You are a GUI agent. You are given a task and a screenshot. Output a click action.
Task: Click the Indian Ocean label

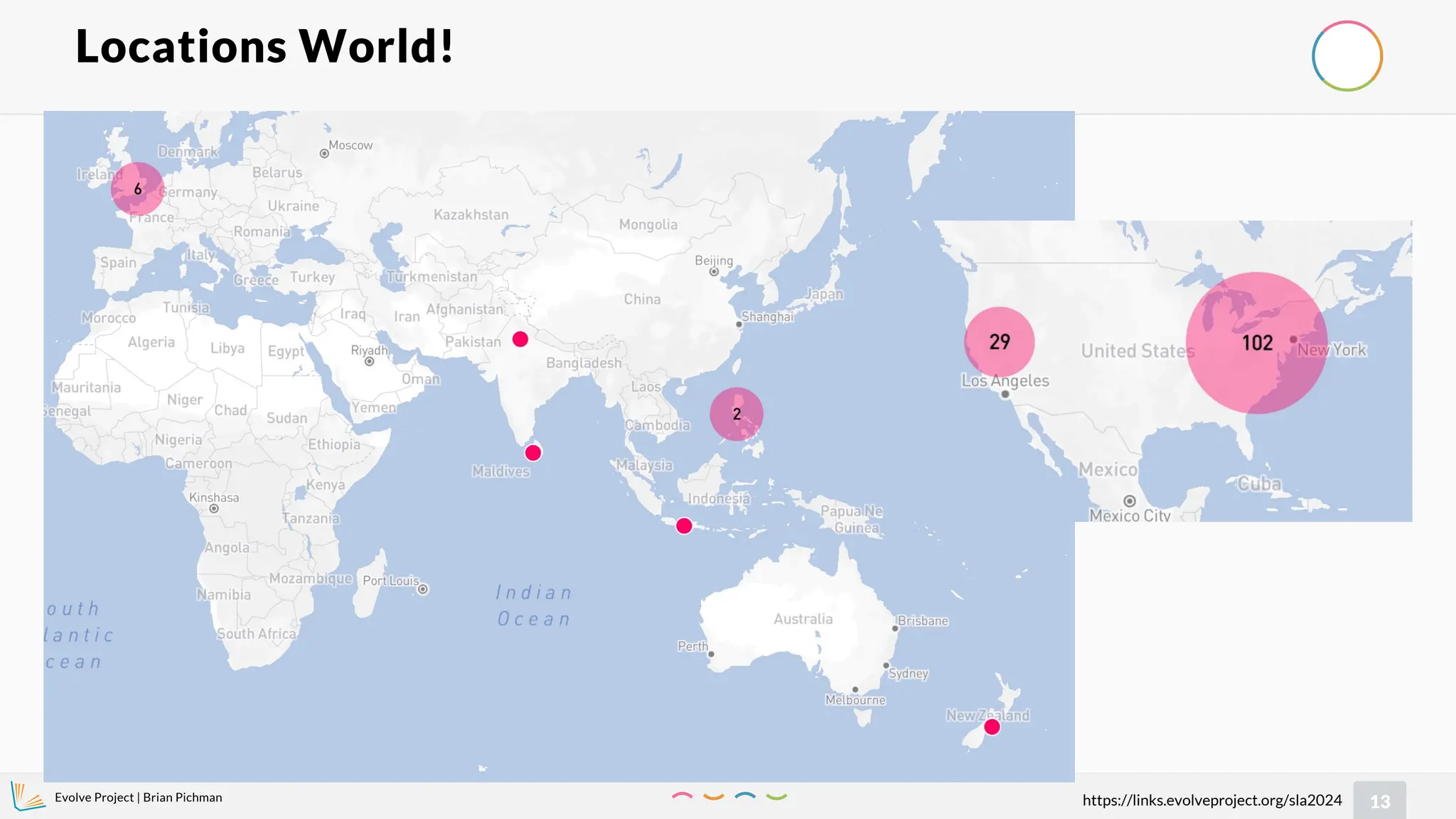click(534, 606)
